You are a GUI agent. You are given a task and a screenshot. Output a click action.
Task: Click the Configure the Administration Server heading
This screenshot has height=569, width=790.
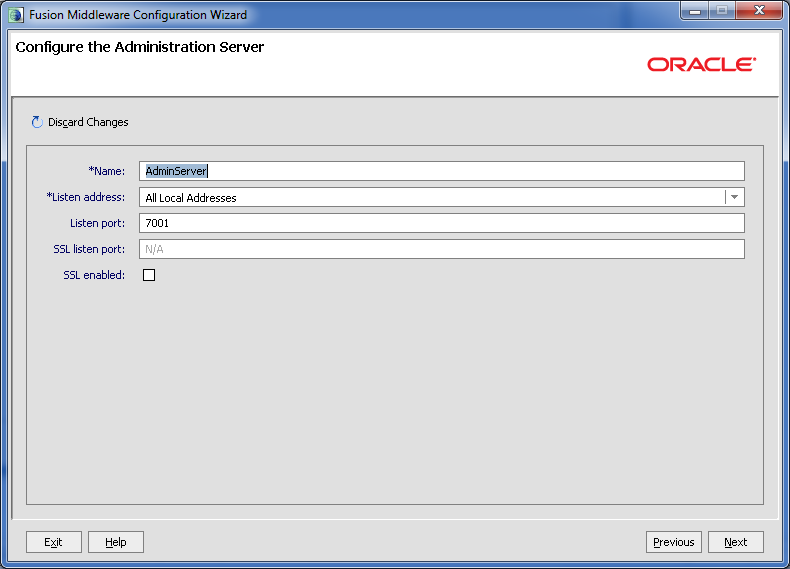coord(140,47)
